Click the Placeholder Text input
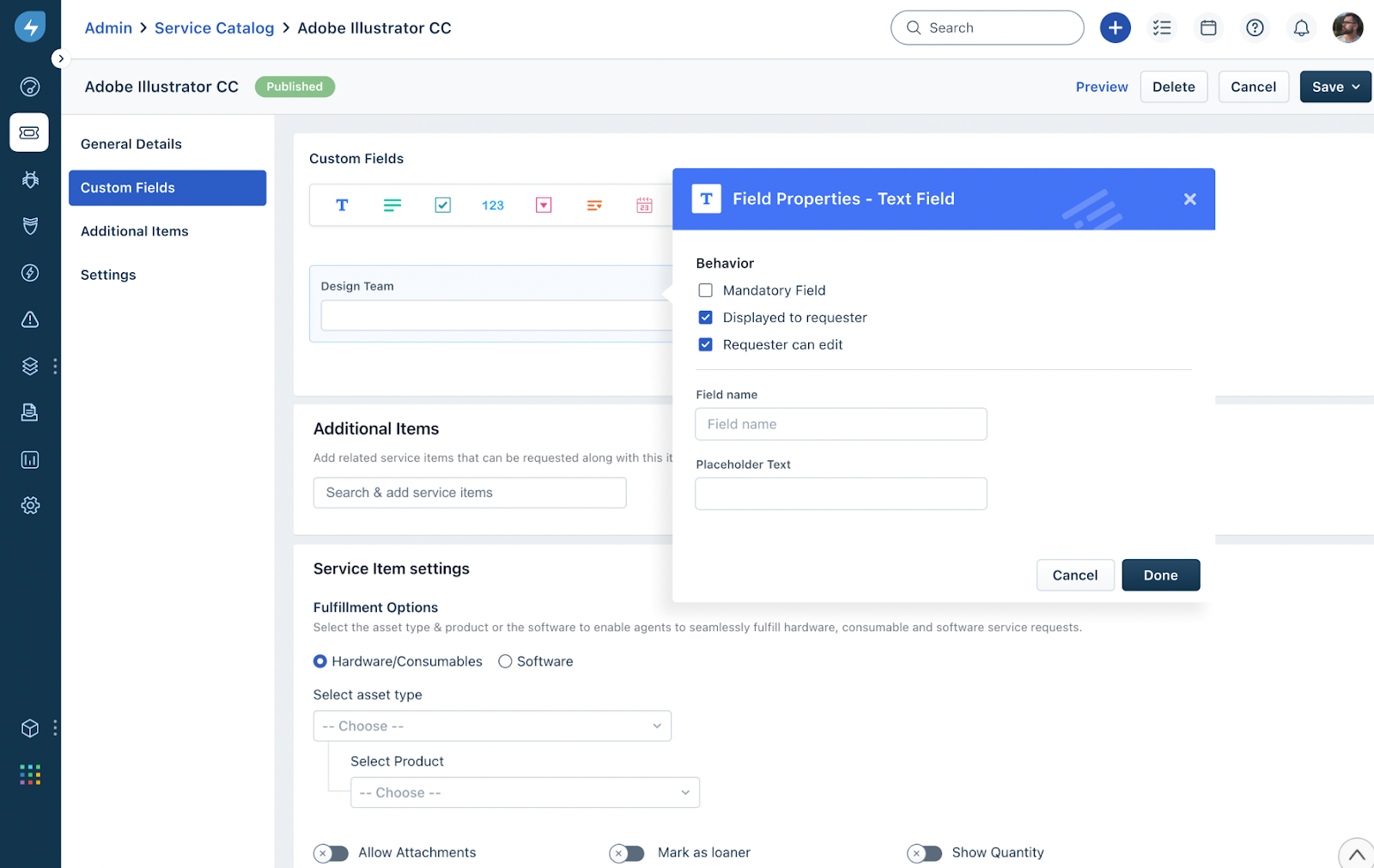This screenshot has height=868, width=1374. pyautogui.click(x=841, y=494)
